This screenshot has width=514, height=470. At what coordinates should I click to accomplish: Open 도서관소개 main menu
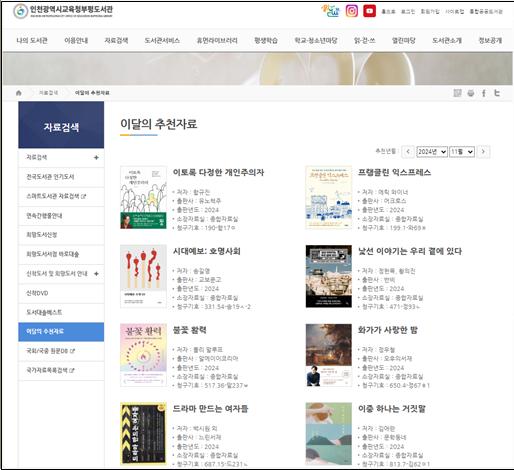447,41
